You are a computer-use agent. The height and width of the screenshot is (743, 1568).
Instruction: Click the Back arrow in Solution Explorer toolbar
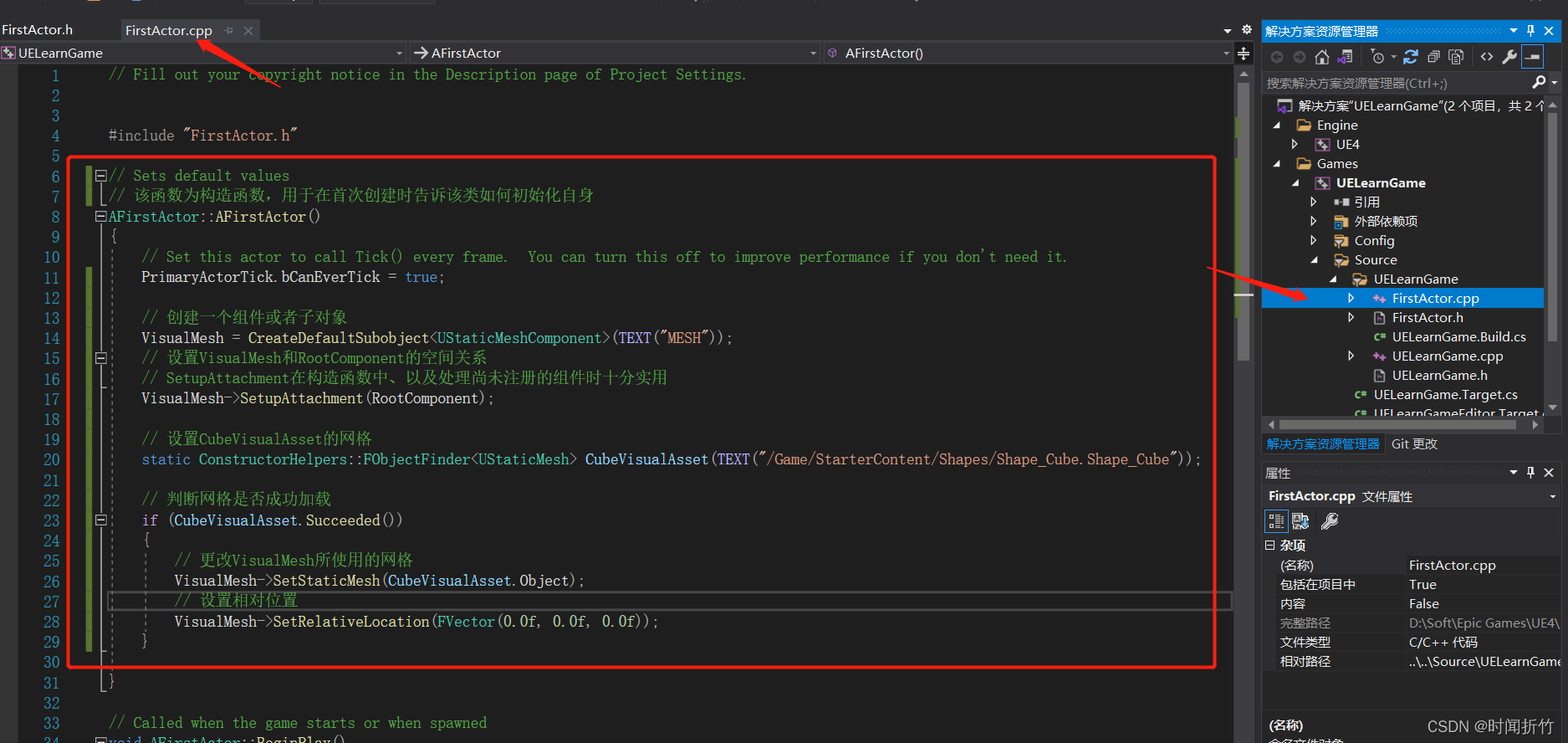point(1276,57)
